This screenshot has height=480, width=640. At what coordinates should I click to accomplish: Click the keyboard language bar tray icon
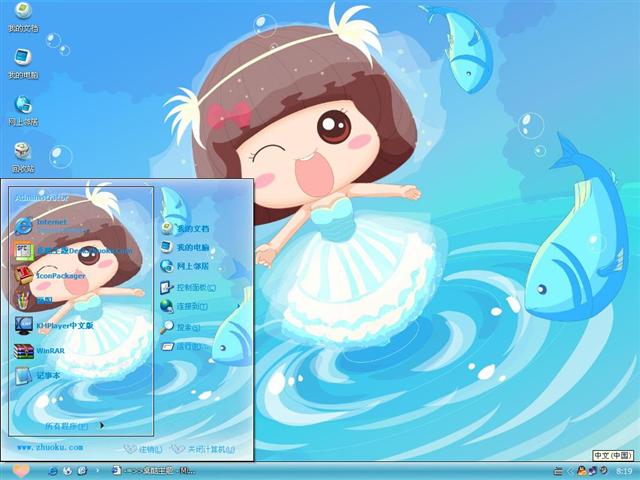(558, 471)
